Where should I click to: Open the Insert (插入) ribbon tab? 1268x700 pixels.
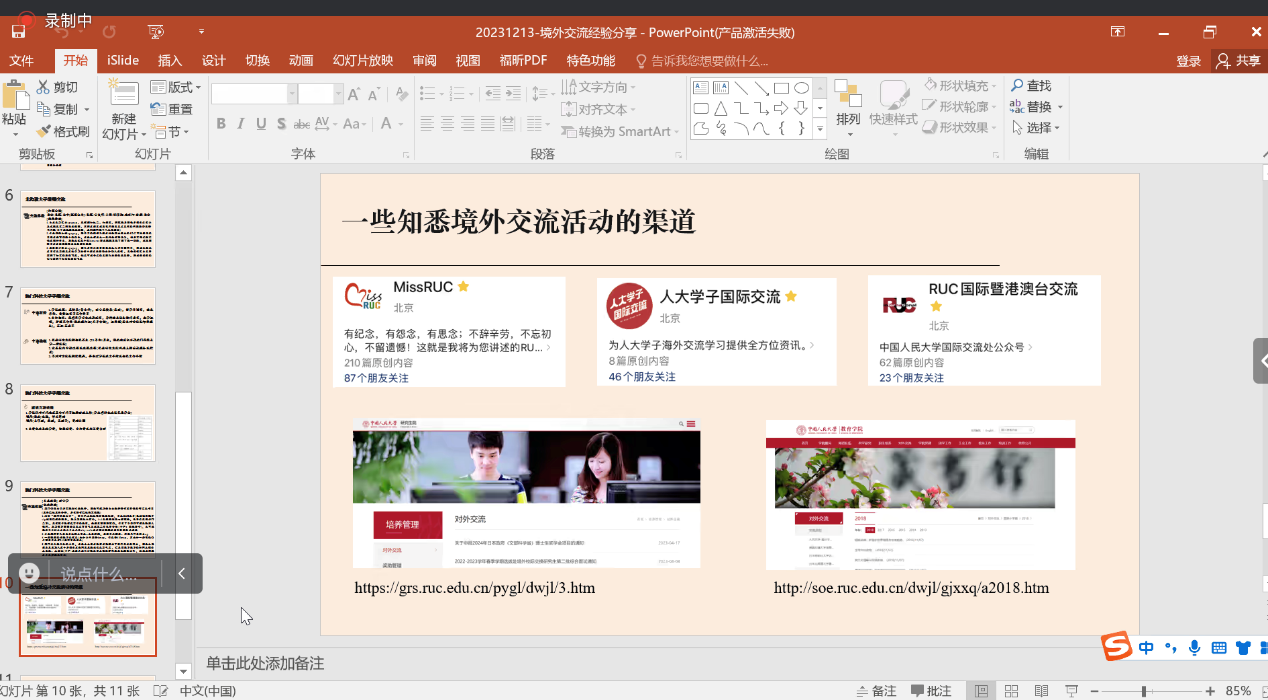click(x=170, y=60)
